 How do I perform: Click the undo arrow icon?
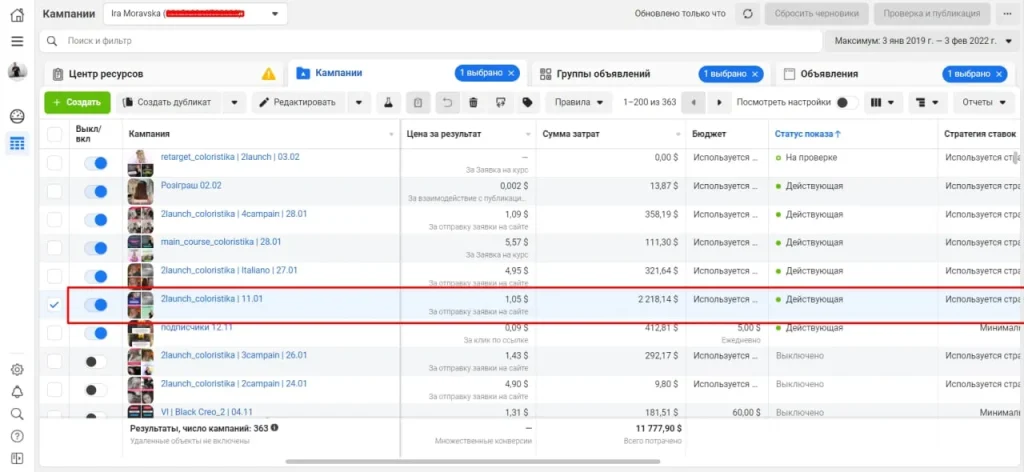click(x=448, y=102)
